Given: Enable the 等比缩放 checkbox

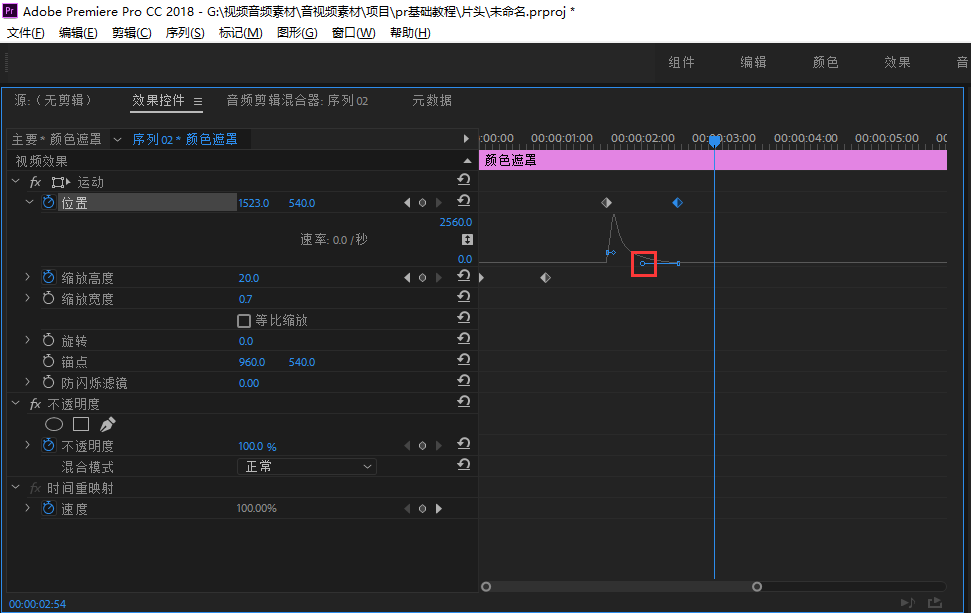Looking at the screenshot, I should 244,321.
